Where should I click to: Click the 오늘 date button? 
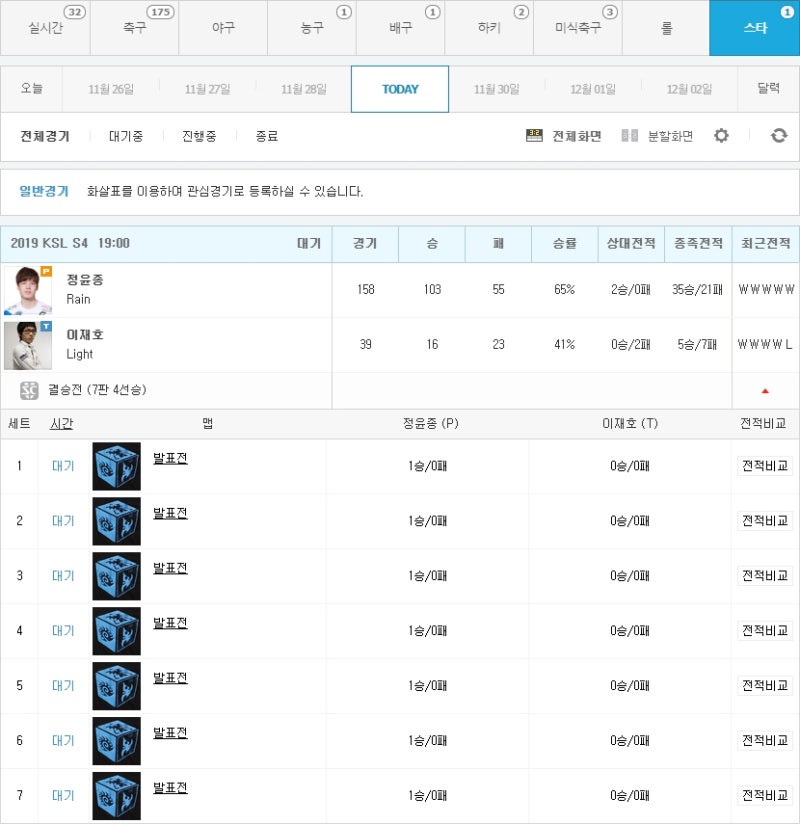click(x=32, y=89)
